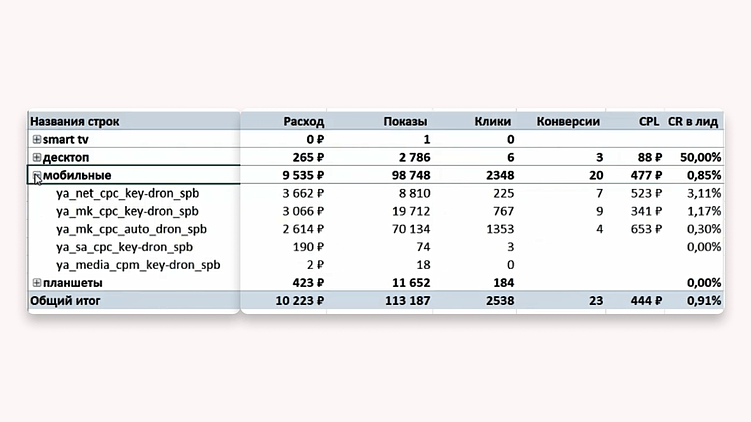Click the Расход column header
The image size is (751, 422).
click(304, 122)
